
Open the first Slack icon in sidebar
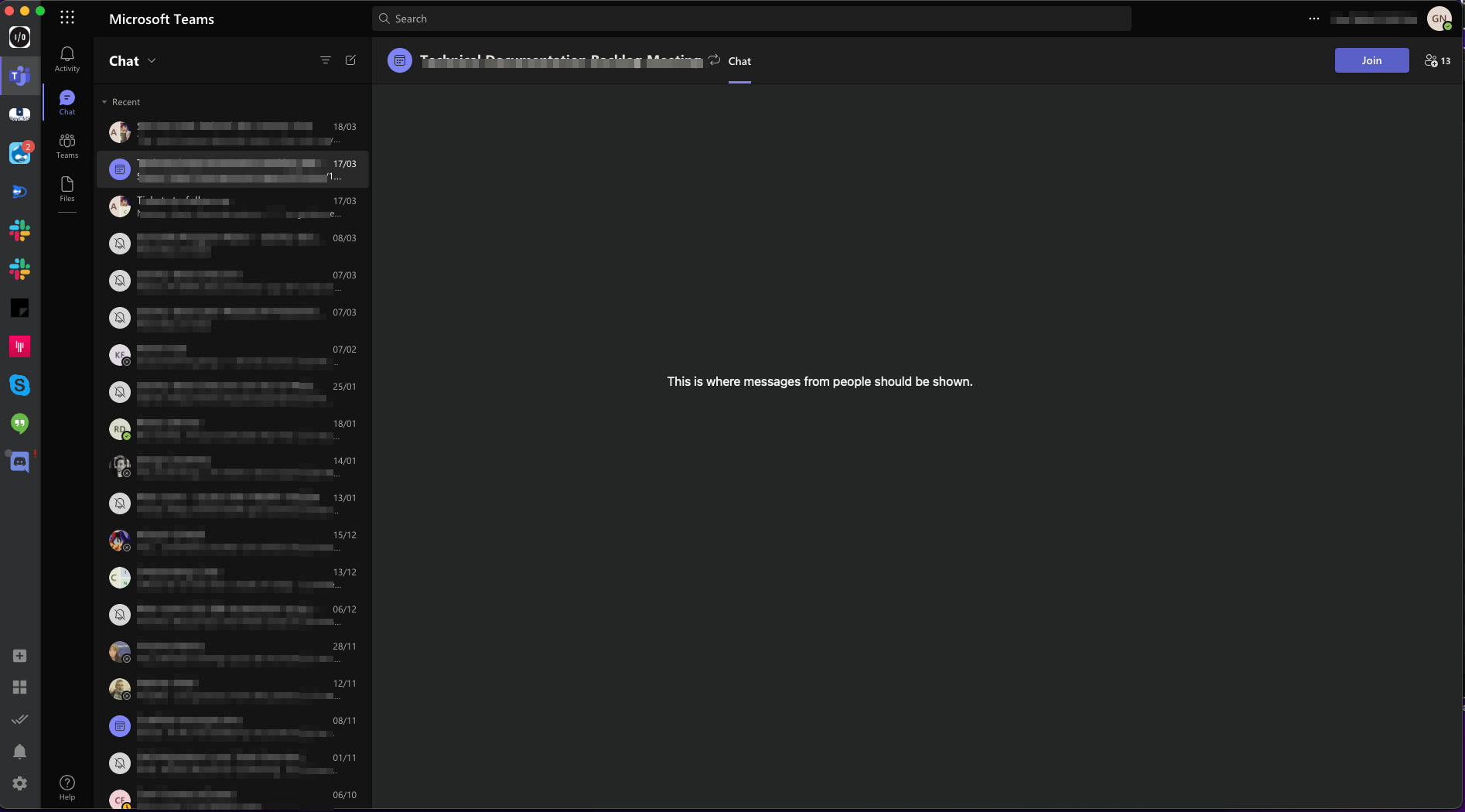pyautogui.click(x=19, y=230)
